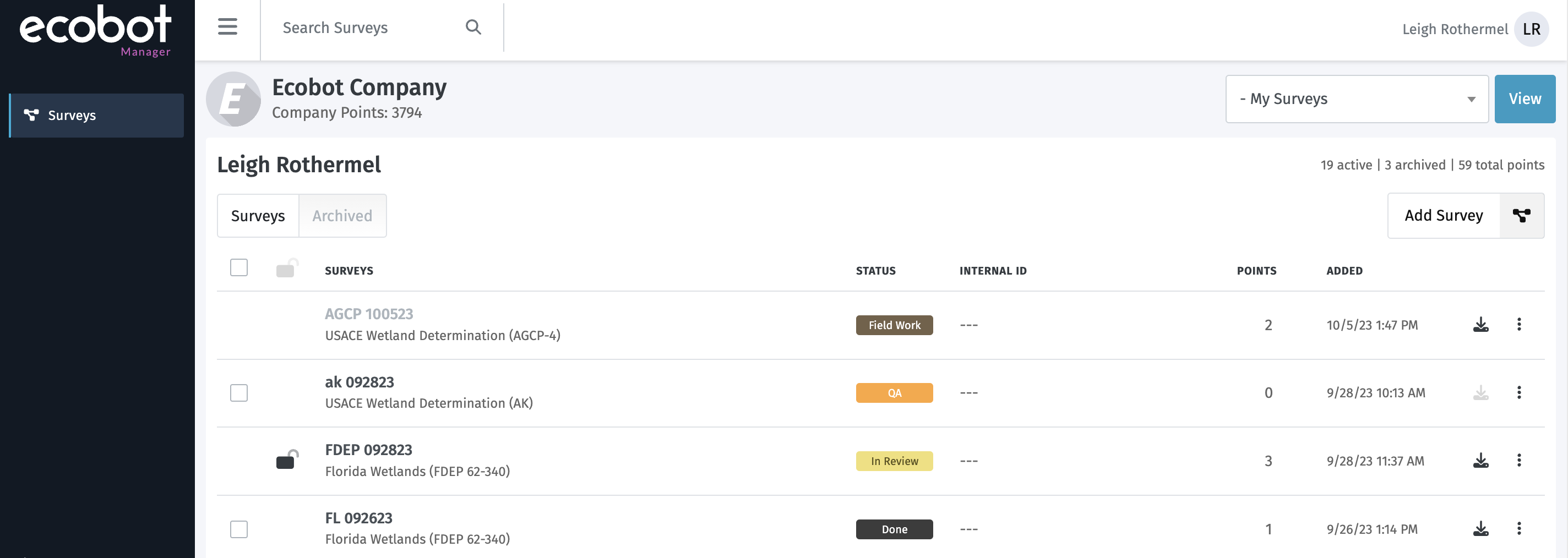Open more options for AGCP 100523

1518,325
